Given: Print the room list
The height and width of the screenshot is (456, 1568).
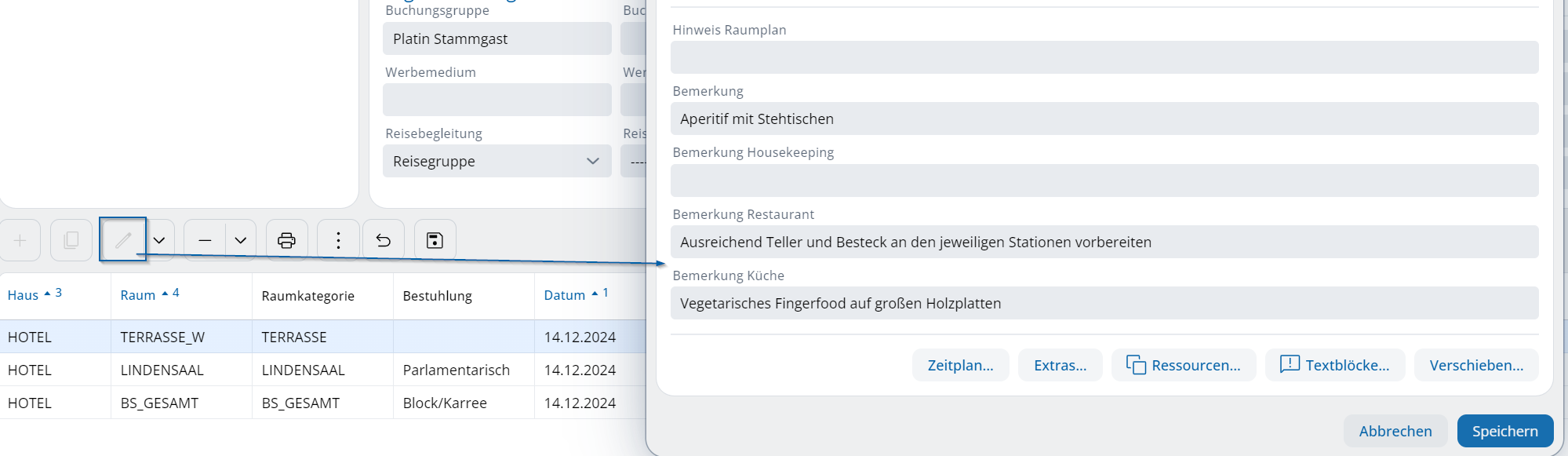Looking at the screenshot, I should (x=287, y=240).
